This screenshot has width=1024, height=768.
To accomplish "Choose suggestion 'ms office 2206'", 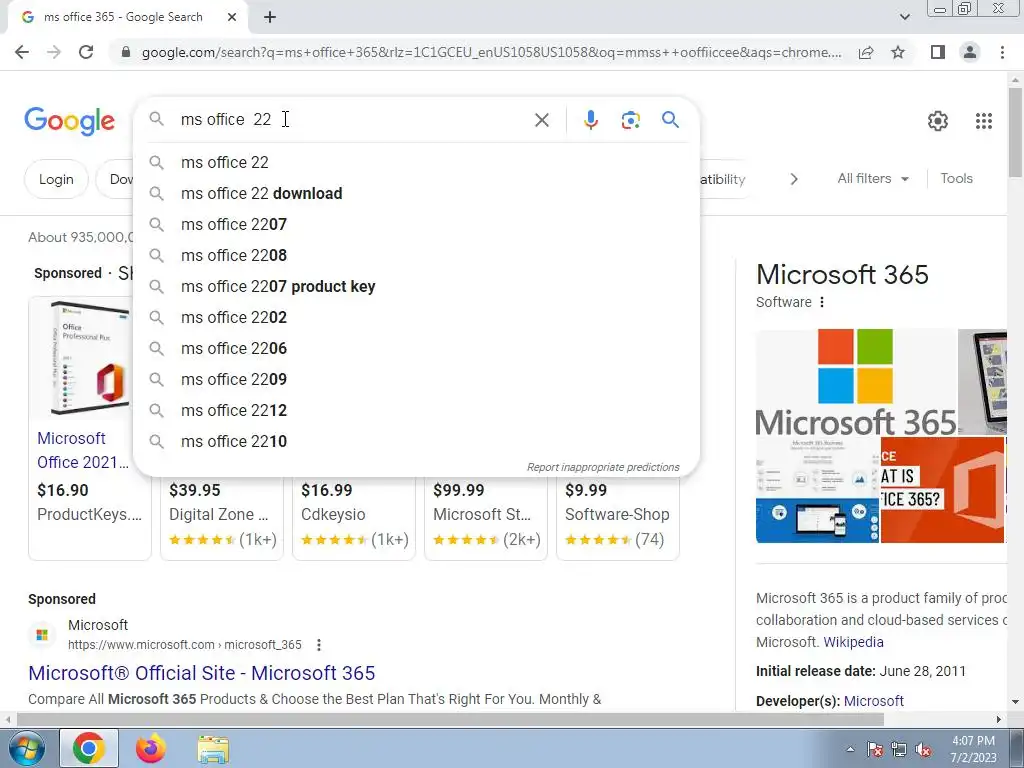I will [416, 349].
